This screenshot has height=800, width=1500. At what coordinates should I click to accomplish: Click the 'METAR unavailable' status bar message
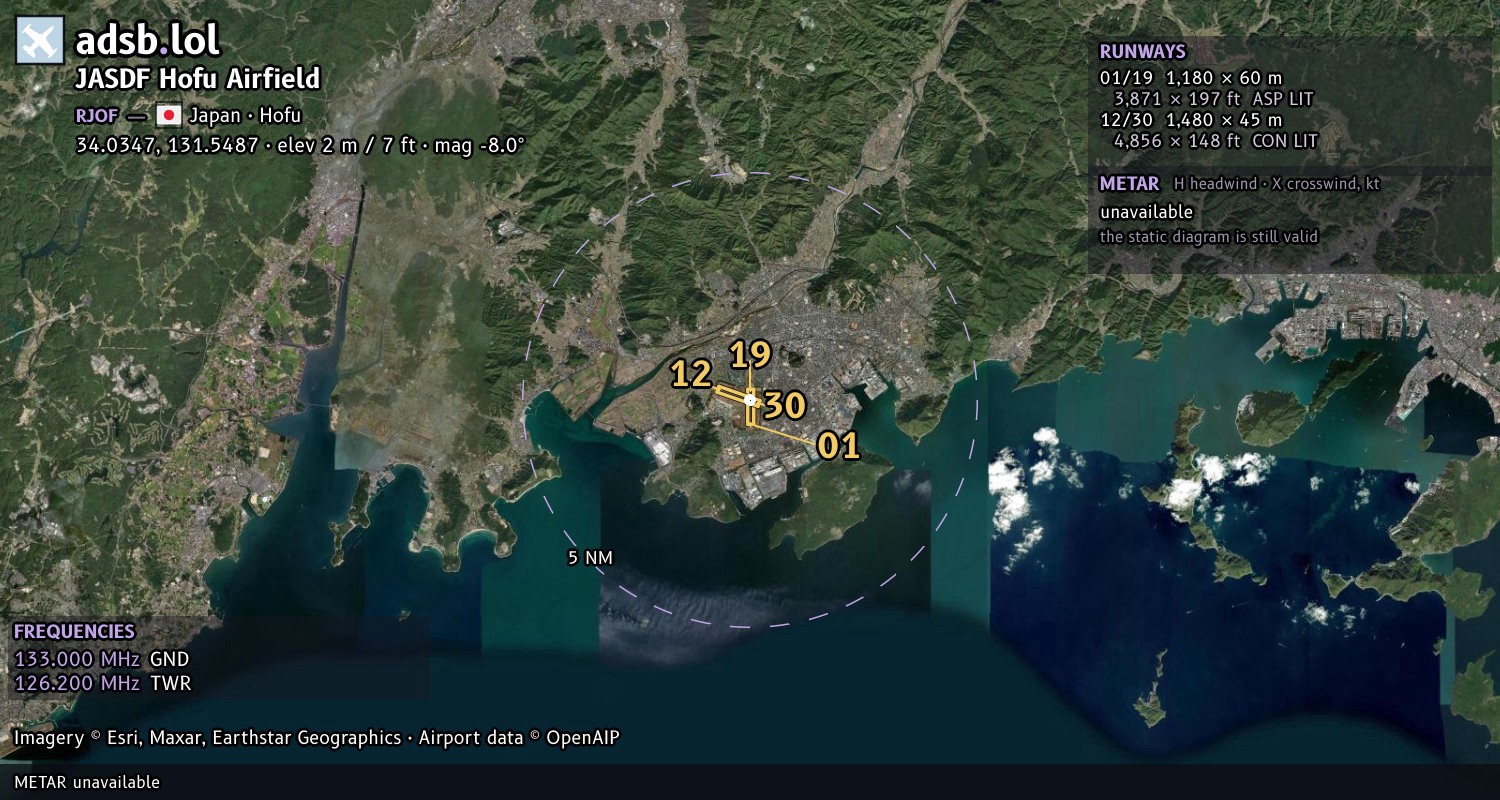point(87,782)
